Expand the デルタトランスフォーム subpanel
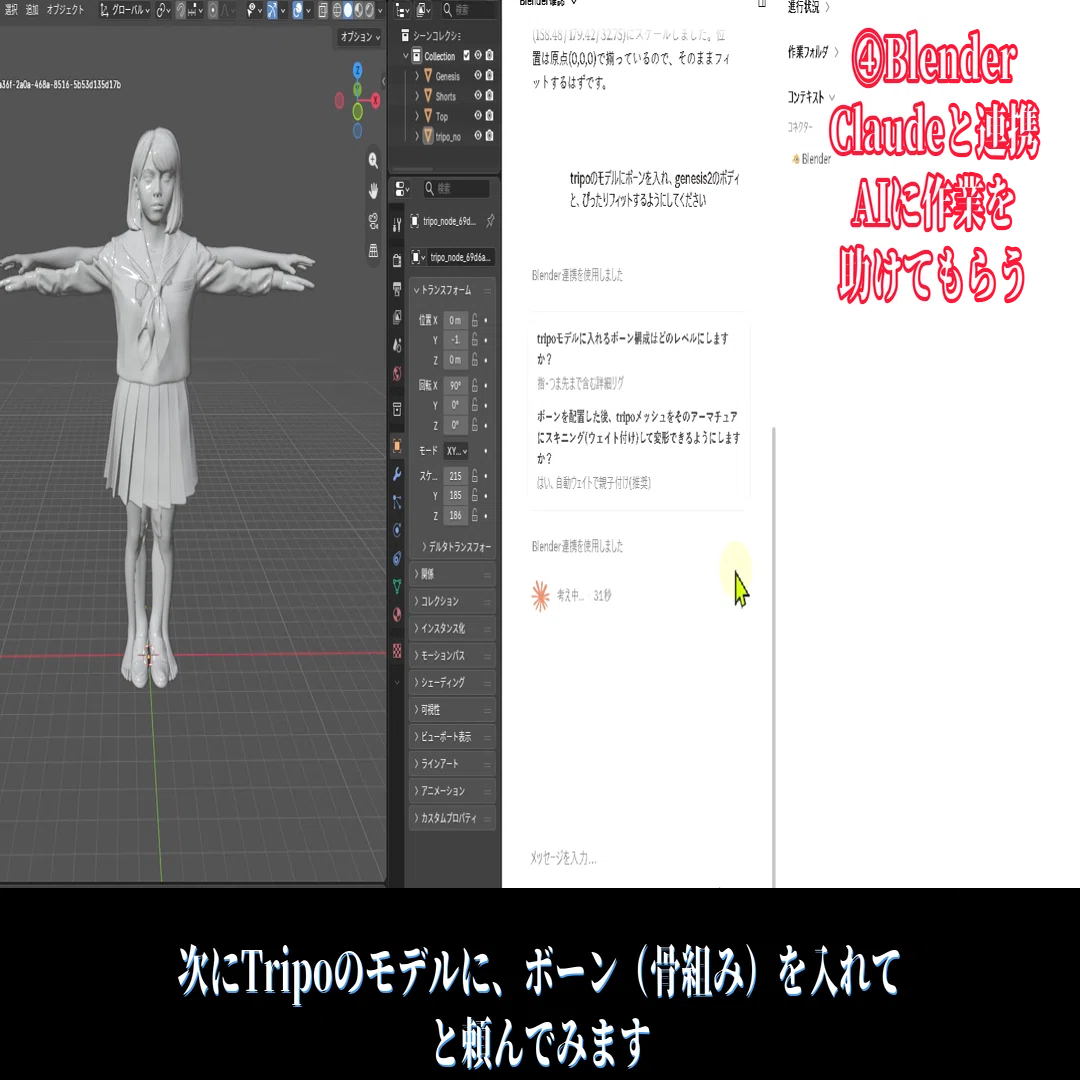1080x1080 pixels. pos(456,547)
